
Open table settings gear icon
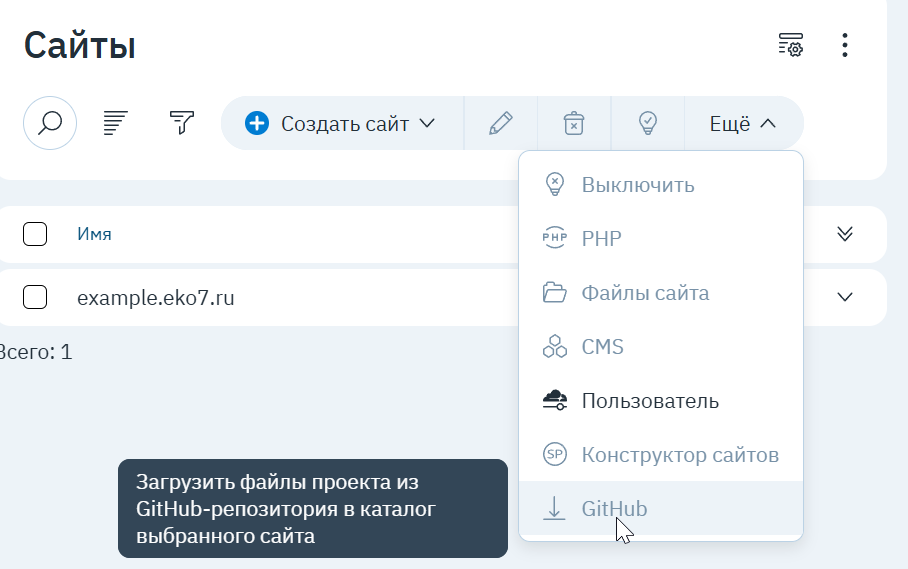[790, 45]
